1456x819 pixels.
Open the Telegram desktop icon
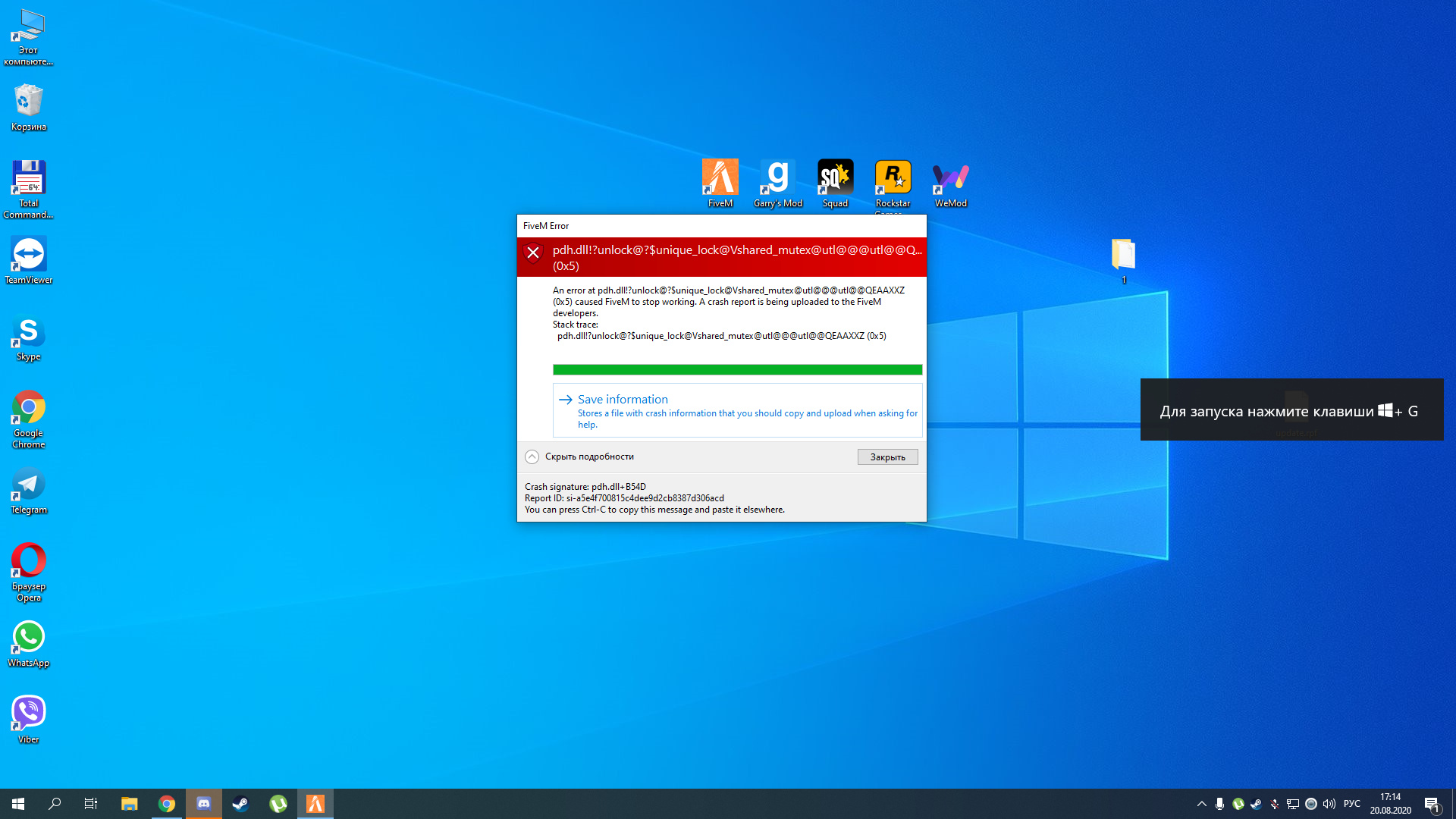[x=29, y=485]
